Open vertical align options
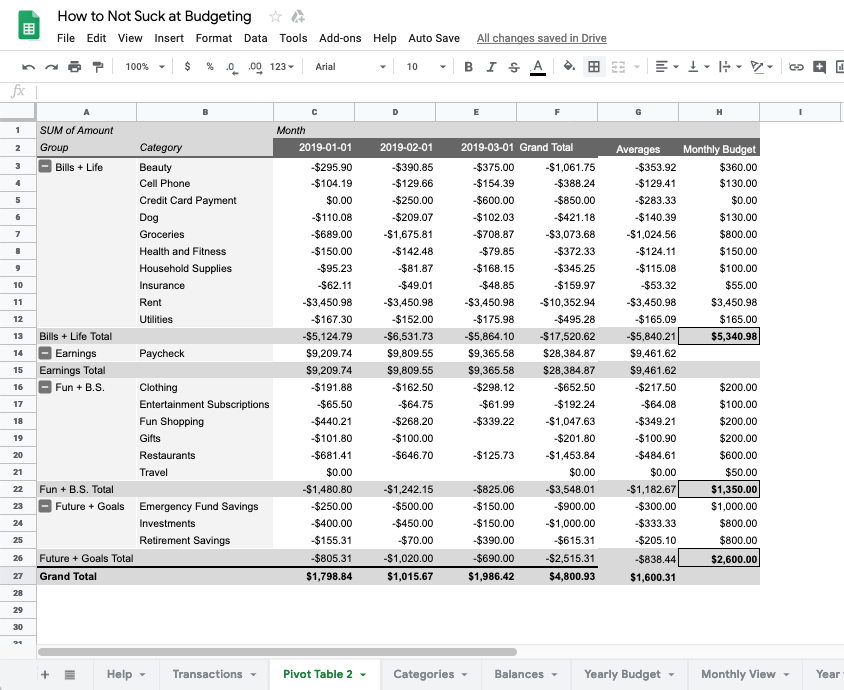The width and height of the screenshot is (844, 690). coord(699,67)
